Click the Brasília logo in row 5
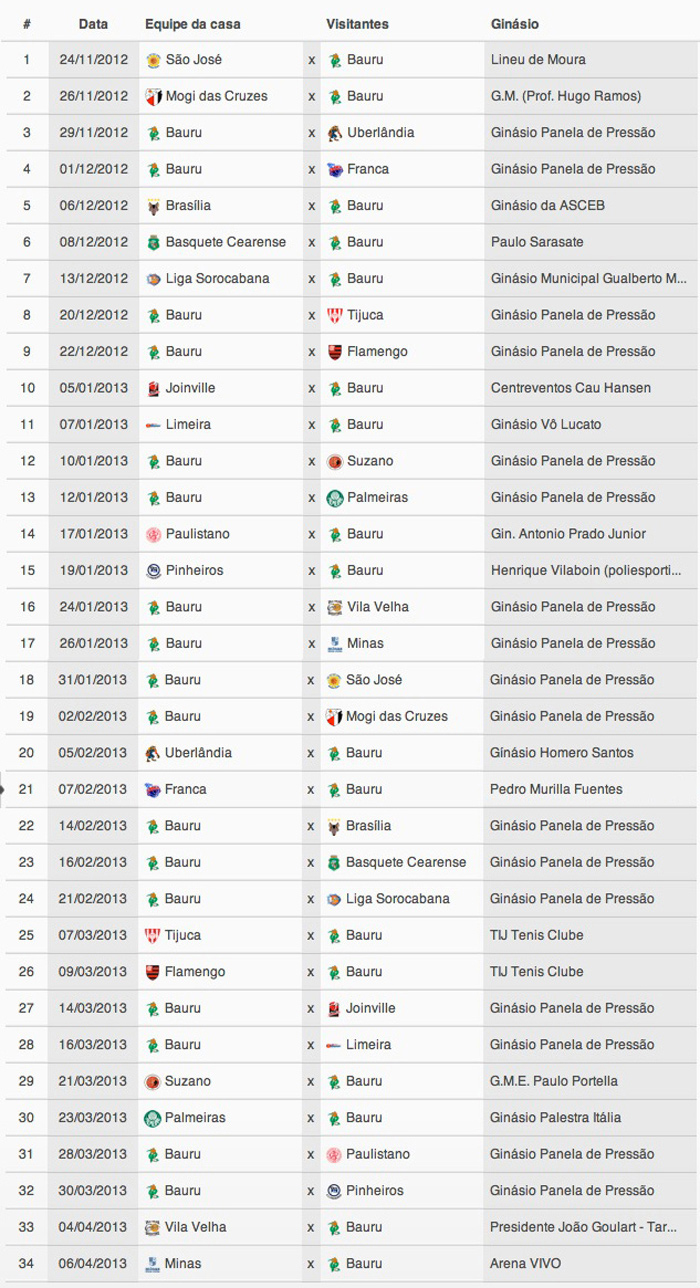 pos(153,206)
